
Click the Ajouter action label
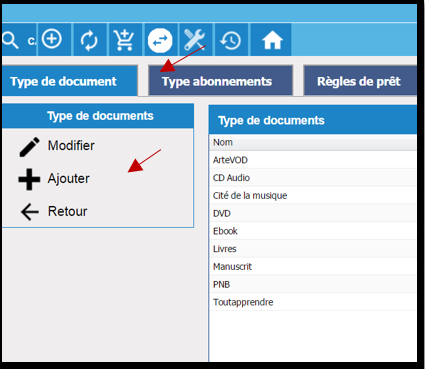pos(69,178)
